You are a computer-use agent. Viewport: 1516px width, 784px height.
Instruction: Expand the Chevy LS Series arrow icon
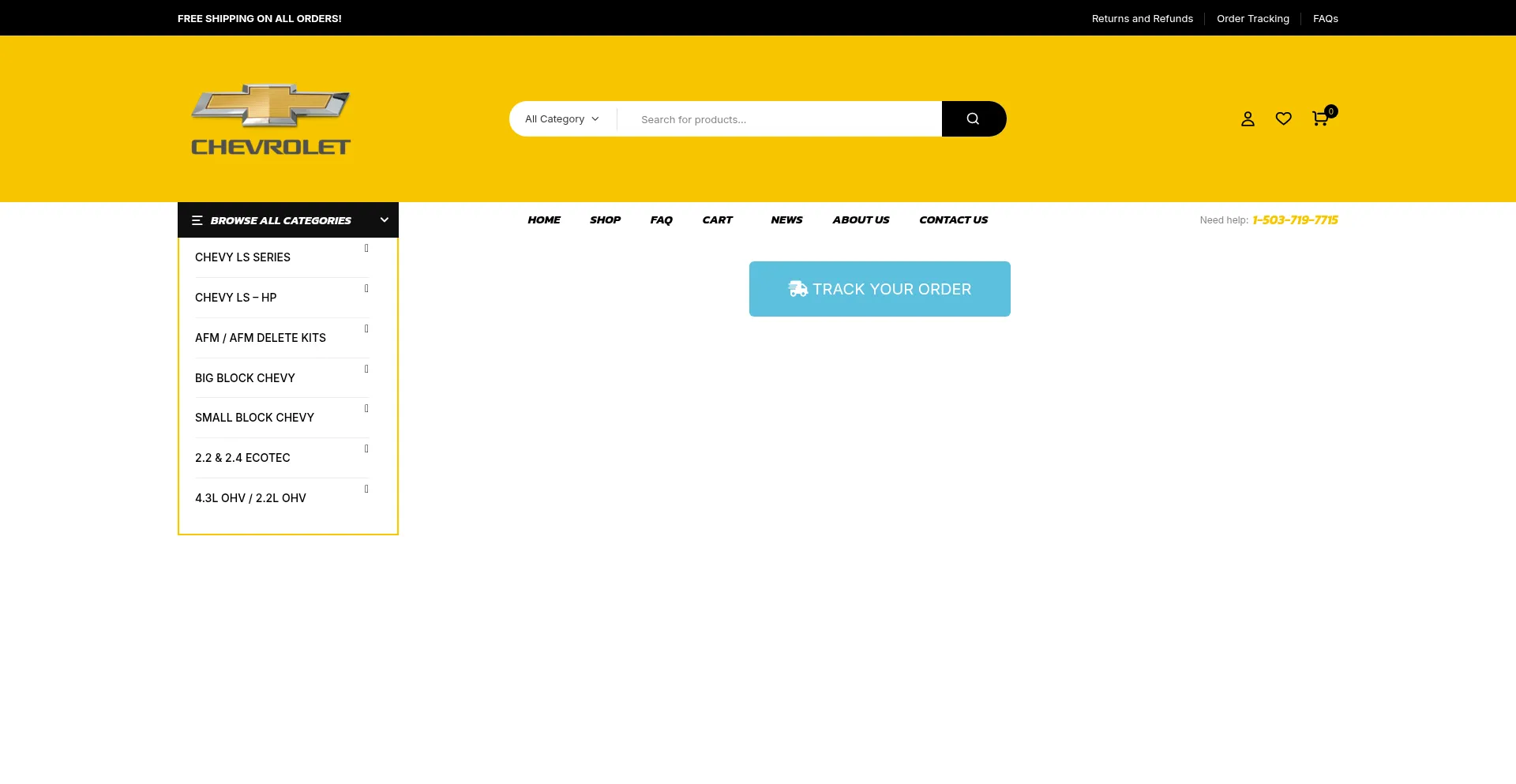point(366,249)
